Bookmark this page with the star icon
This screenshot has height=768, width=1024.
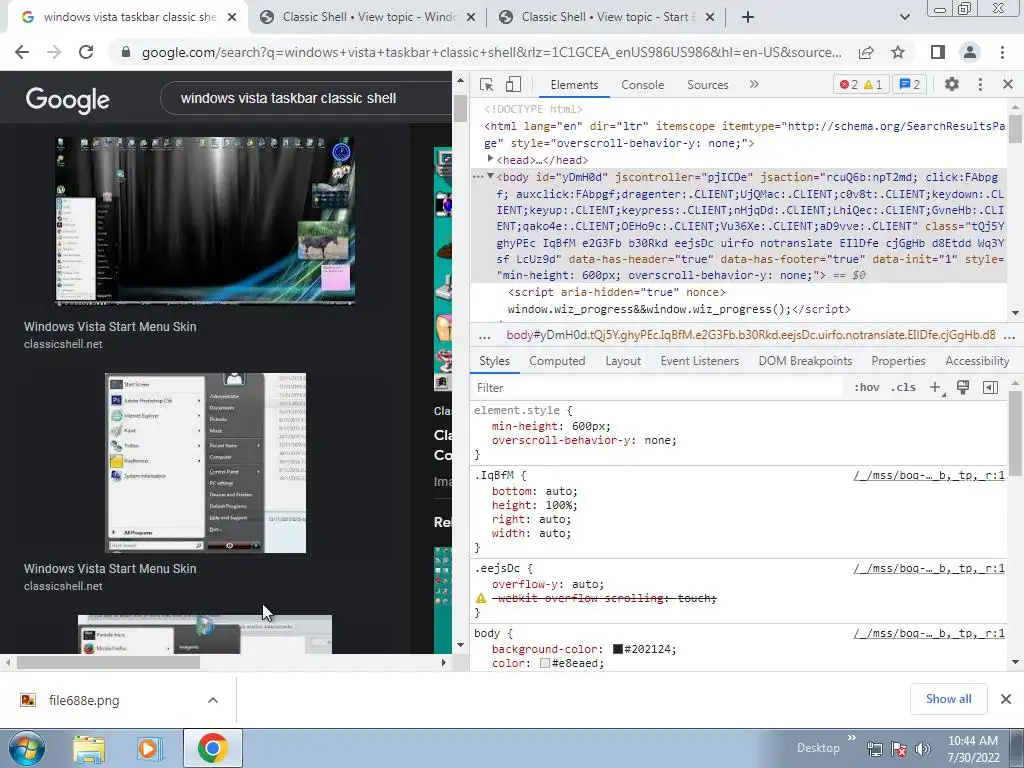(898, 52)
